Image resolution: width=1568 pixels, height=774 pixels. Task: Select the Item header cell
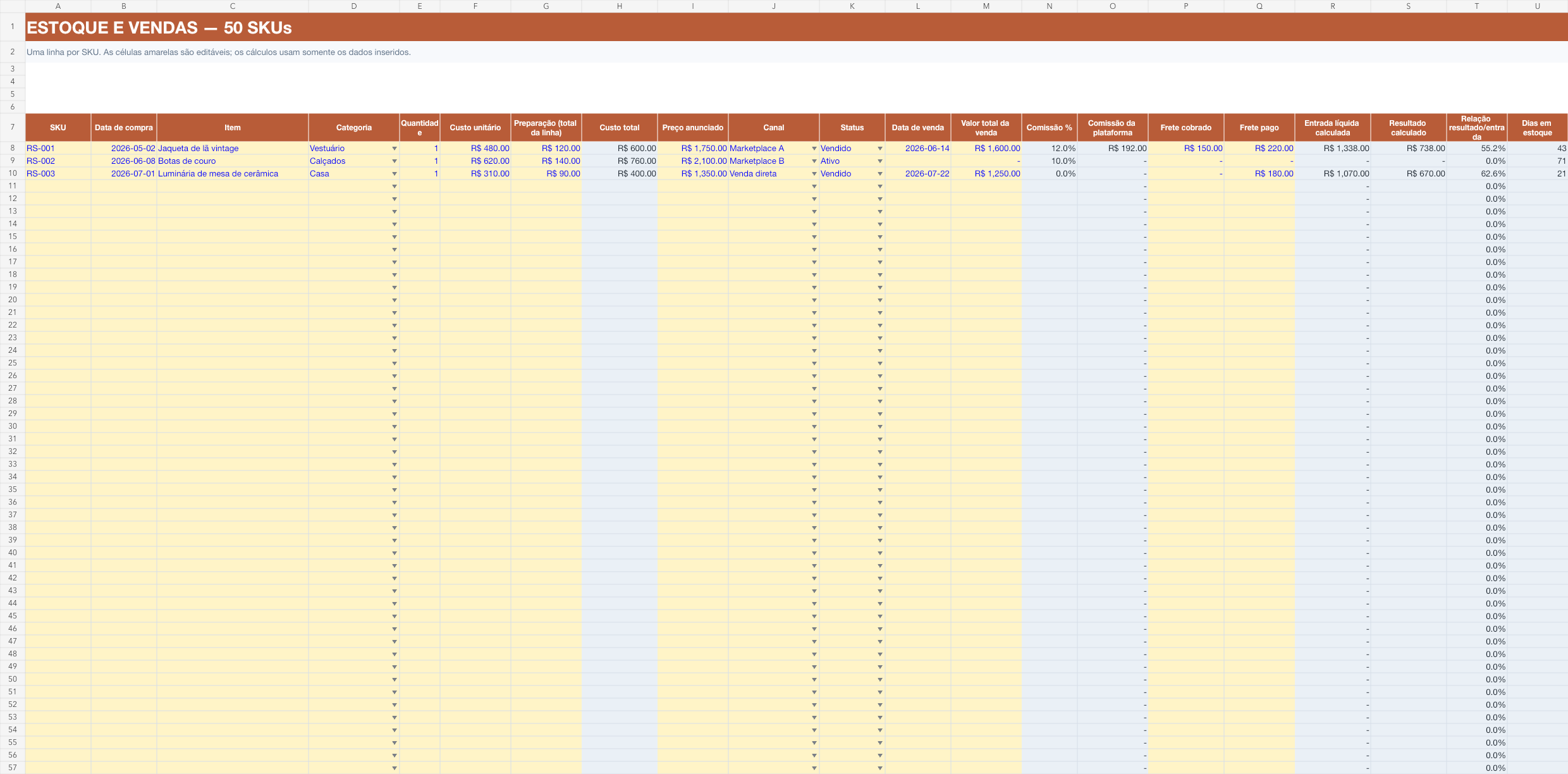pos(233,128)
